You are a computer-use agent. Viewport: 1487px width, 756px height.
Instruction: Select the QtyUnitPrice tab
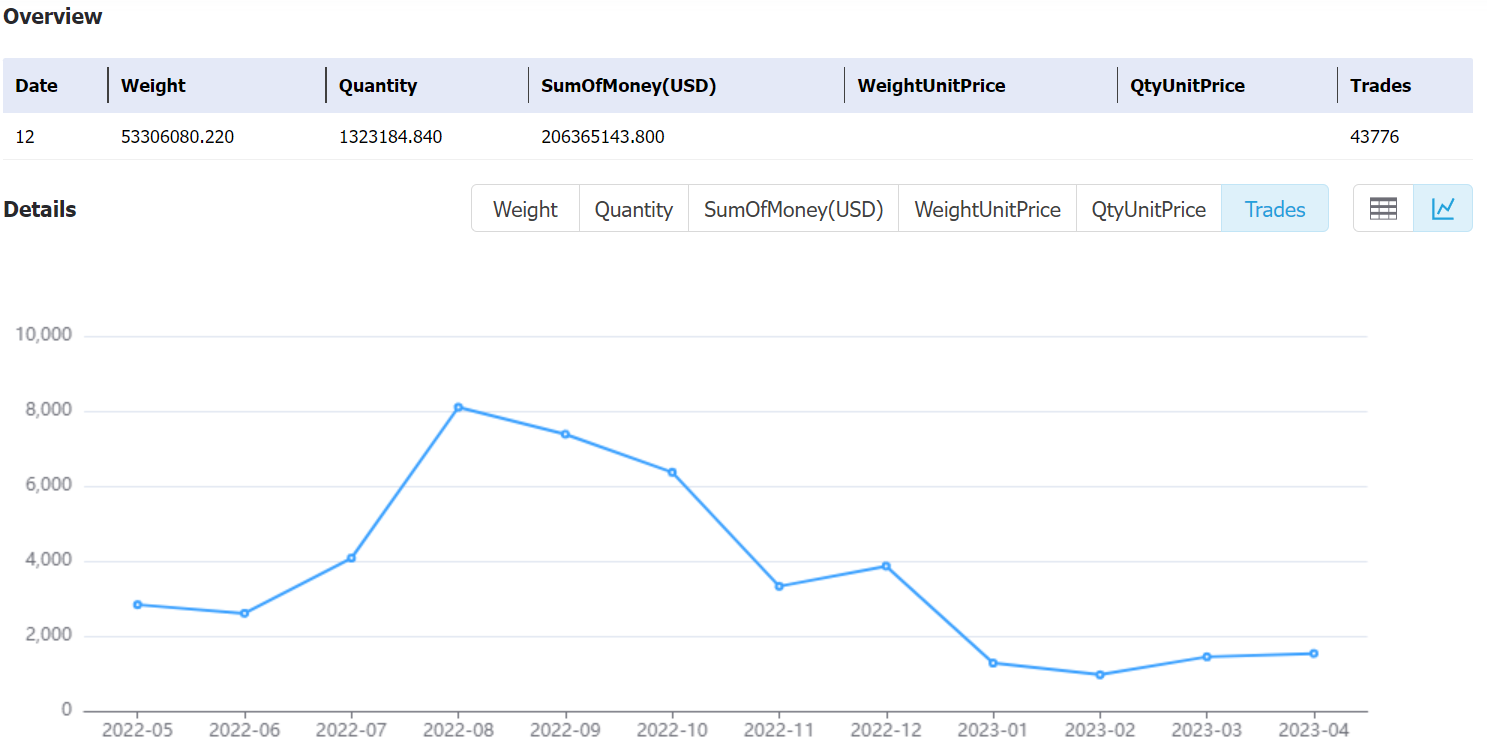[x=1149, y=209]
